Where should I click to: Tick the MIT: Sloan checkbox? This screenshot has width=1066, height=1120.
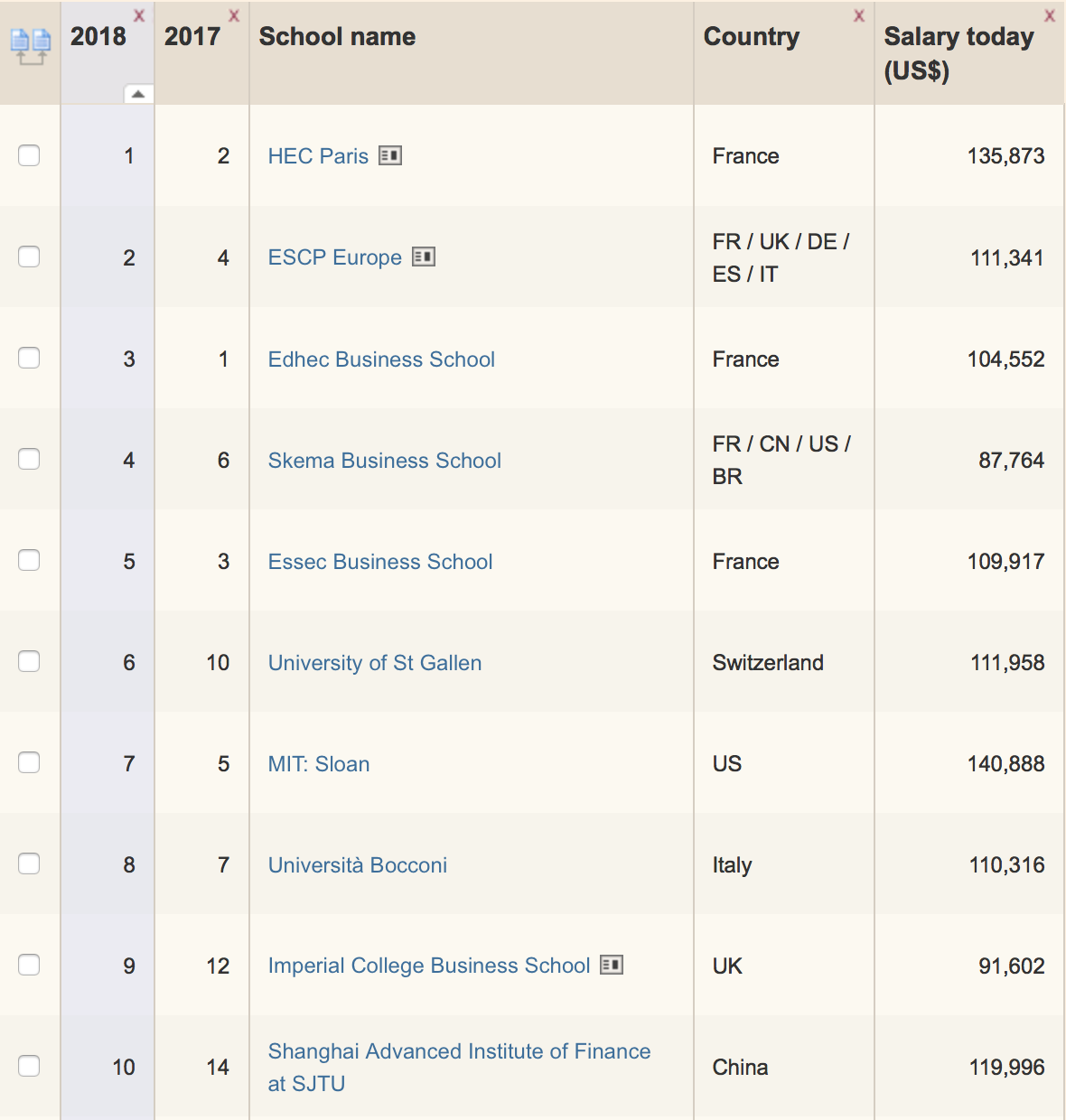point(29,762)
